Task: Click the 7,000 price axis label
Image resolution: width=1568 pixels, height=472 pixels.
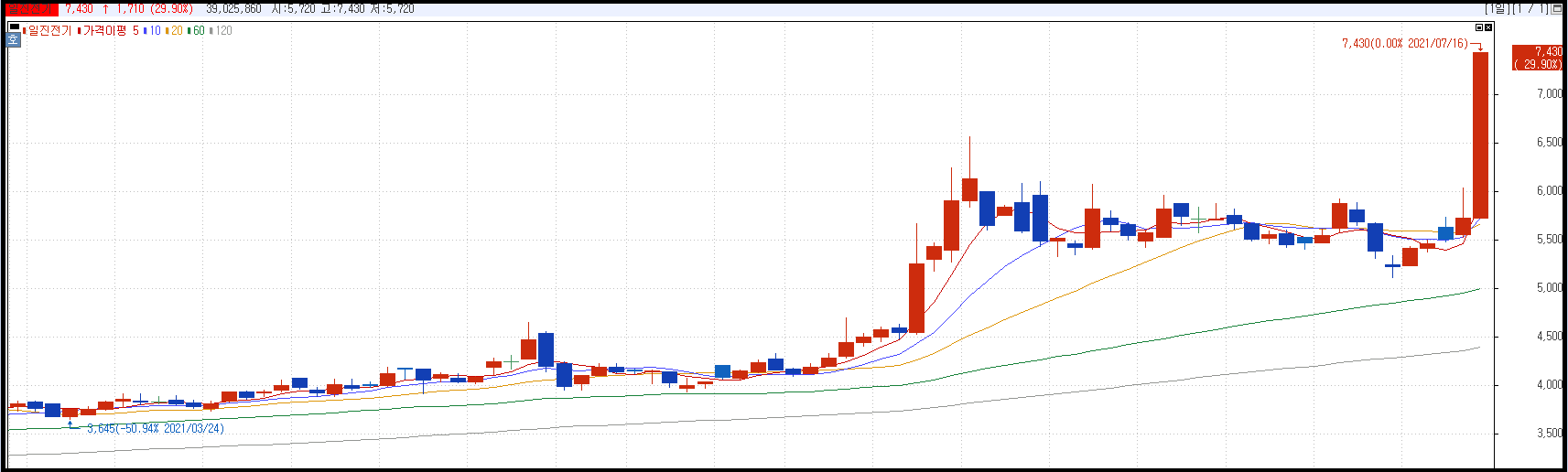Action: [x=1550, y=94]
